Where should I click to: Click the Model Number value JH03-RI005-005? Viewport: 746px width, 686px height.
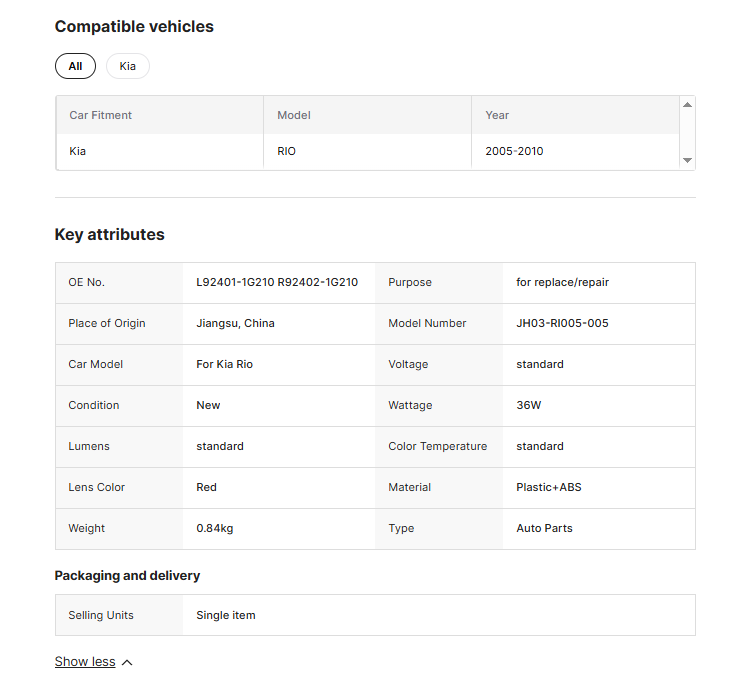(562, 323)
